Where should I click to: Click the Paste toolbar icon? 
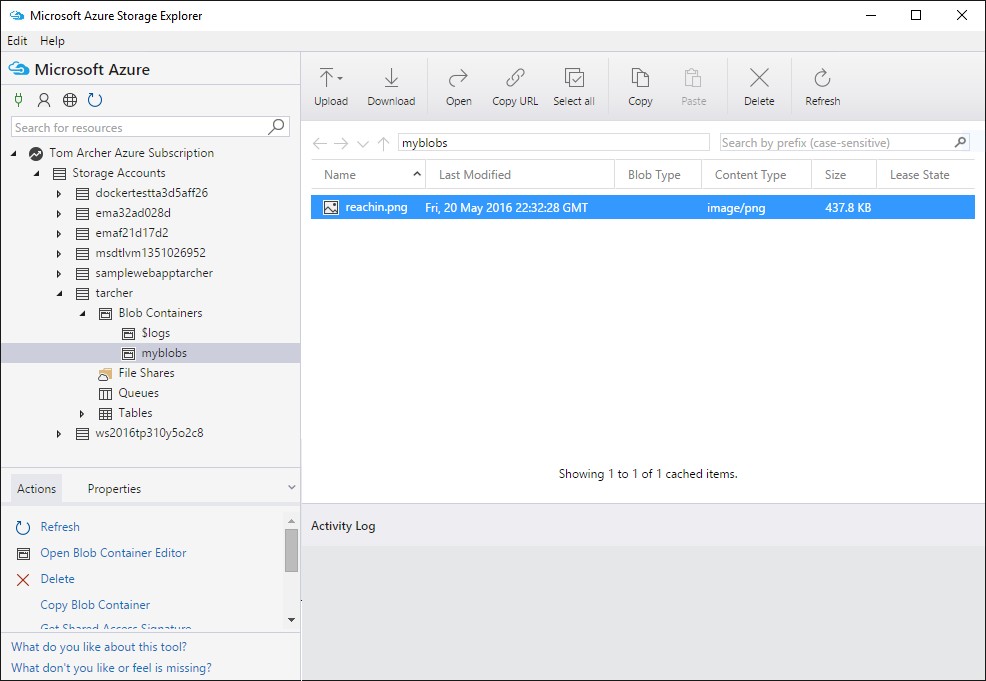pyautogui.click(x=693, y=78)
